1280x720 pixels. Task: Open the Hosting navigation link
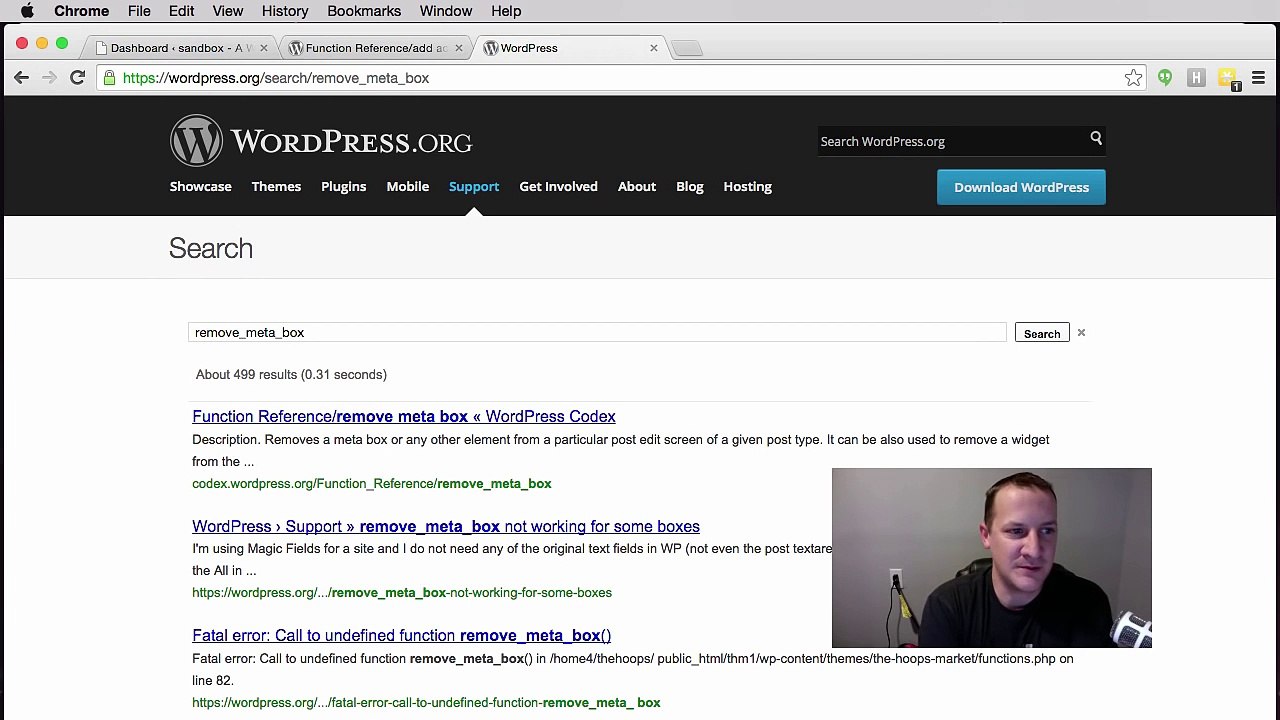[x=748, y=187]
